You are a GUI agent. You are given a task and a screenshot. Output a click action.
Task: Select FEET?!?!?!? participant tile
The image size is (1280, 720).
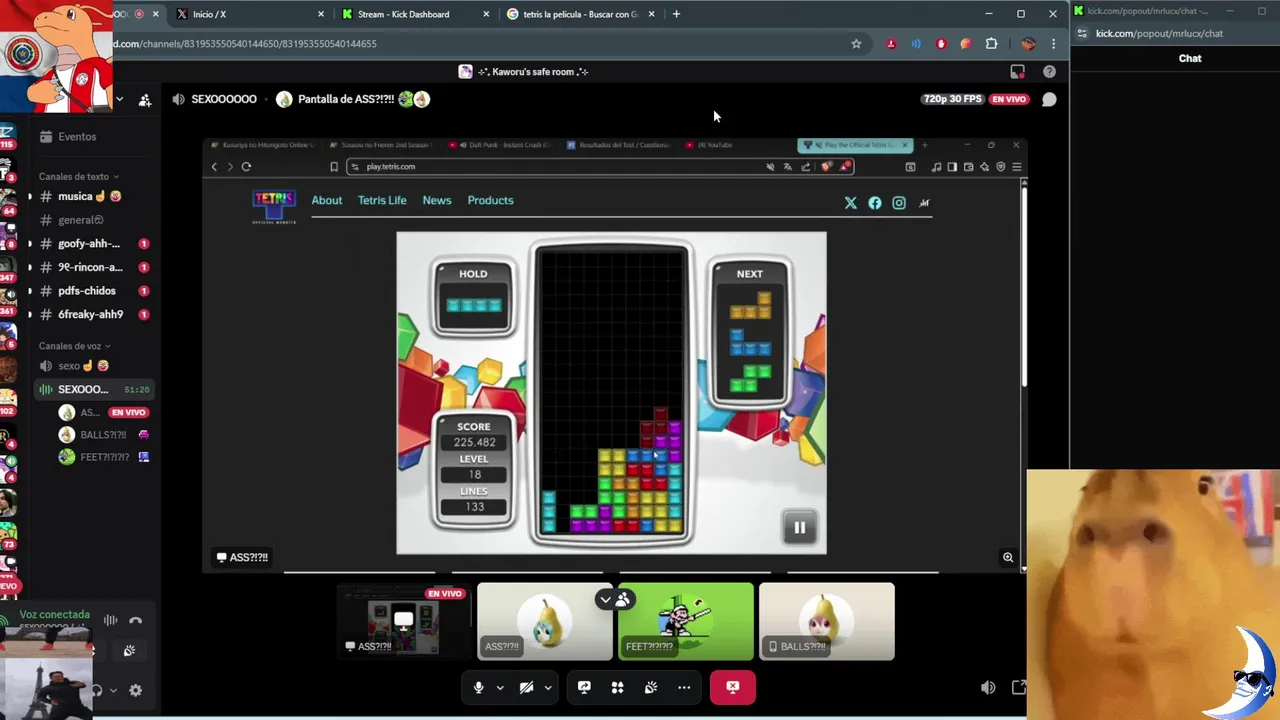[x=686, y=621]
